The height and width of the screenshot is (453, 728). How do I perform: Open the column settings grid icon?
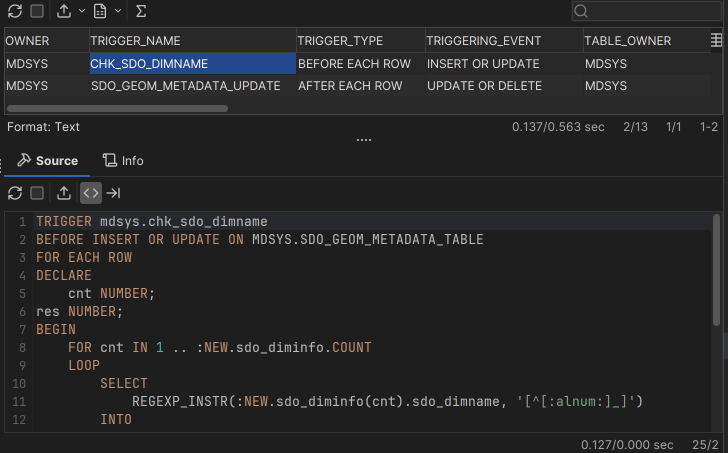point(716,40)
